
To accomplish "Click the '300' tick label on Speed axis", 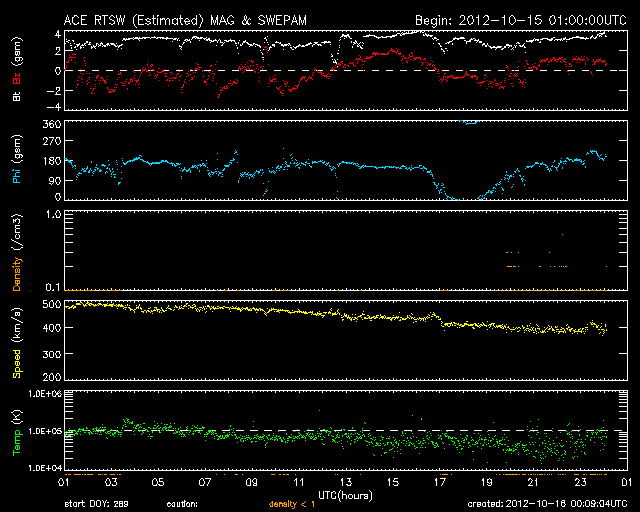I will pyautogui.click(x=52, y=354).
